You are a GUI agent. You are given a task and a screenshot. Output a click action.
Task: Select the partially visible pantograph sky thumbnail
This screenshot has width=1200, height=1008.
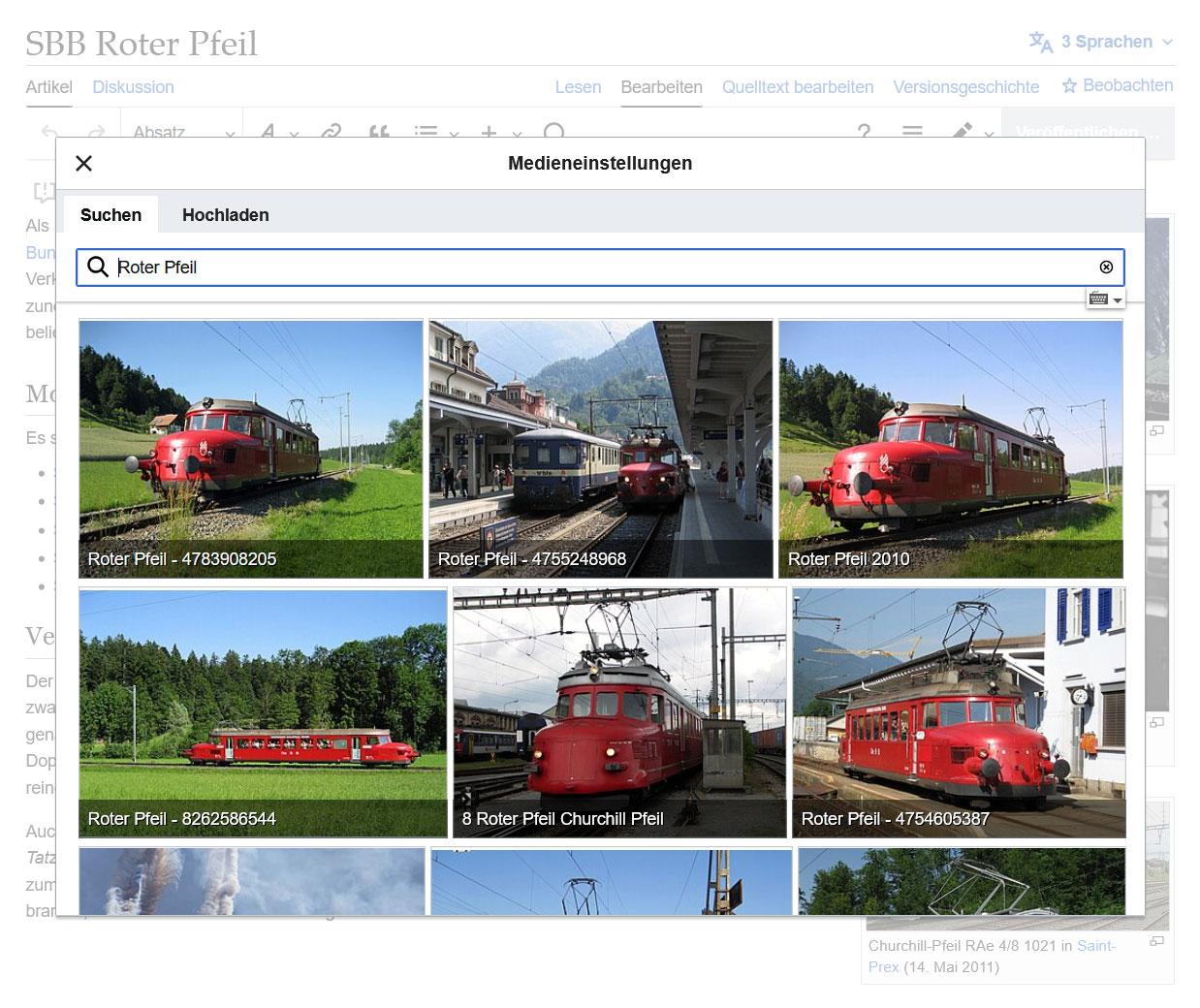612,881
